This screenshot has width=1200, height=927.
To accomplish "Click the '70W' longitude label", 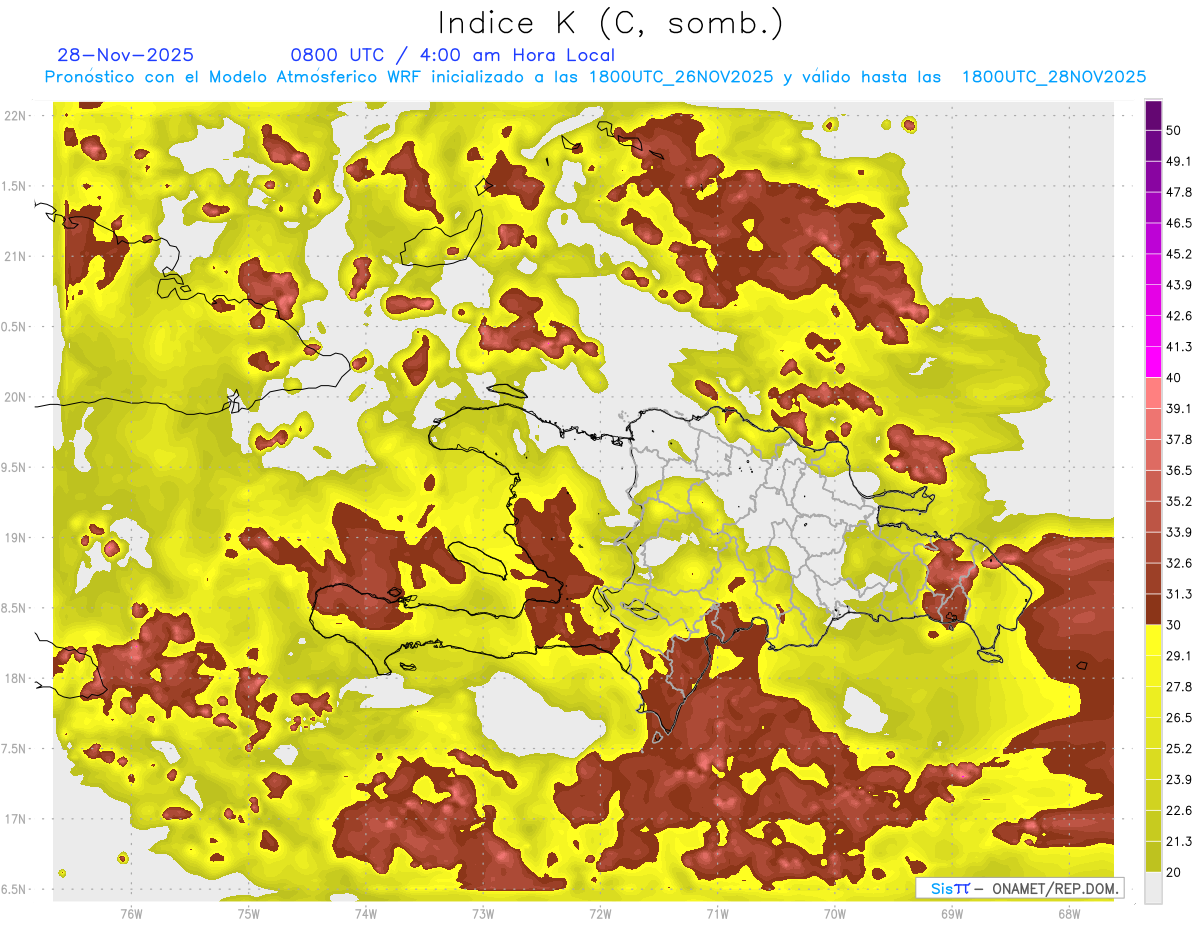I will [x=835, y=912].
